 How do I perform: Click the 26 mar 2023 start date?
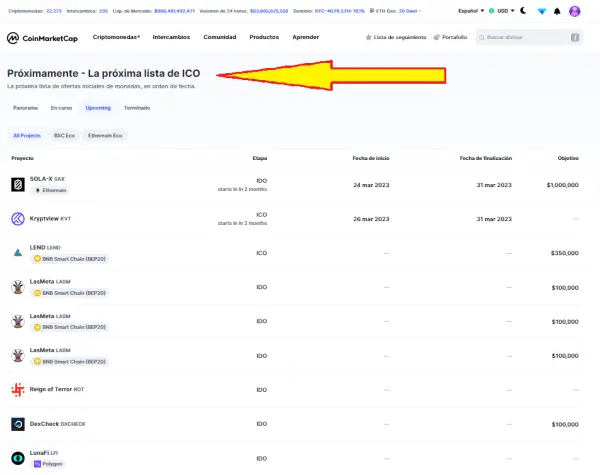(x=371, y=219)
